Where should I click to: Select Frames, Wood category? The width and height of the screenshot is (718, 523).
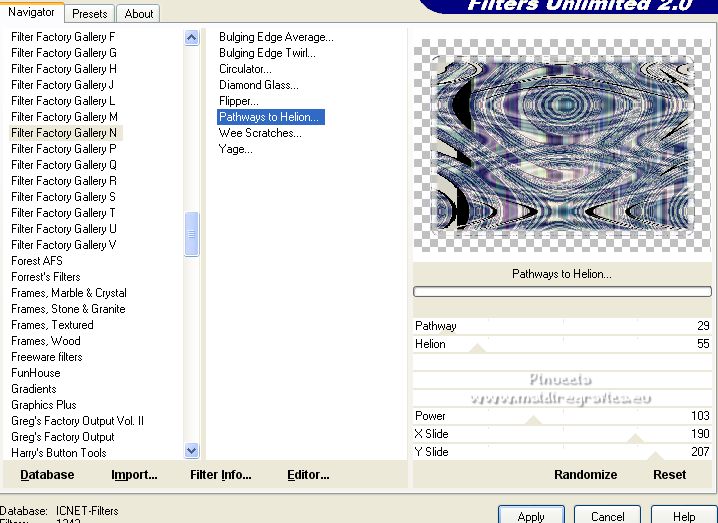46,341
